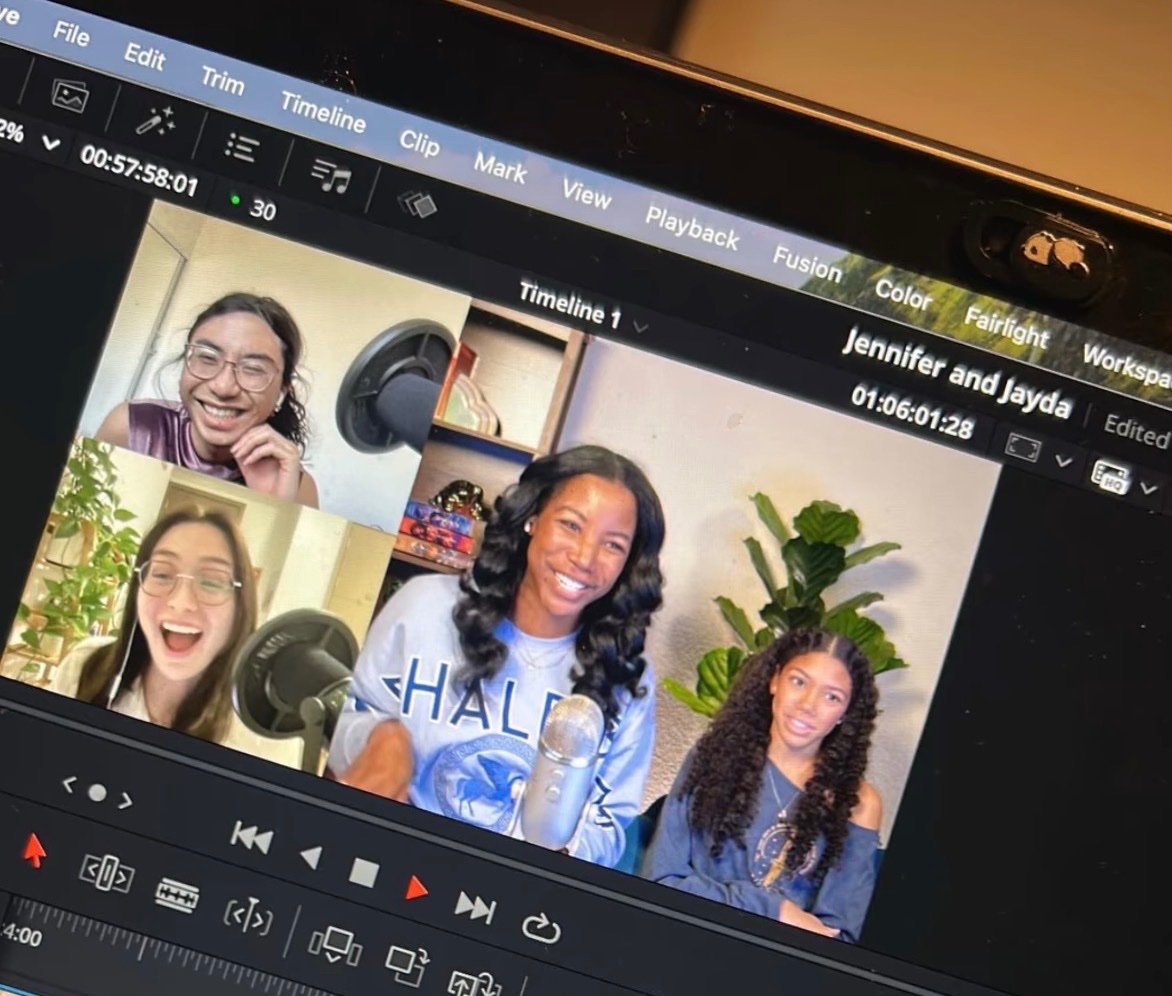This screenshot has width=1172, height=996.
Task: Open the Playback menu
Action: [x=693, y=228]
